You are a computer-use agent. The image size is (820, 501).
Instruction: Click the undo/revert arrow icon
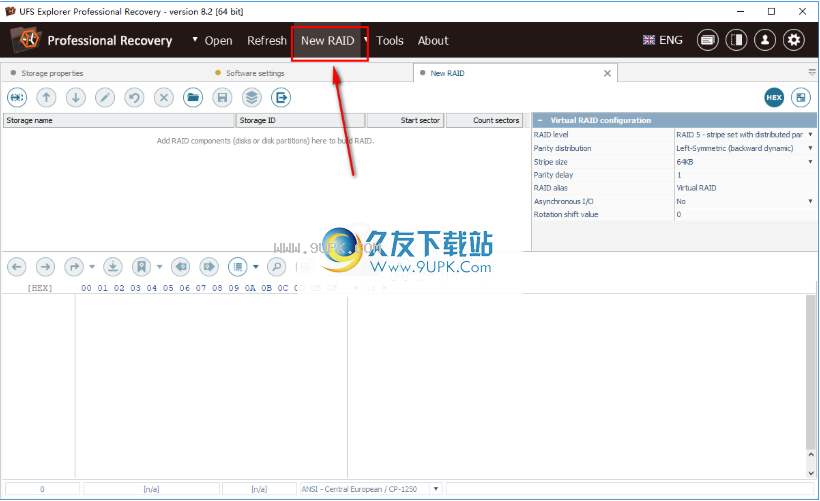[x=134, y=97]
